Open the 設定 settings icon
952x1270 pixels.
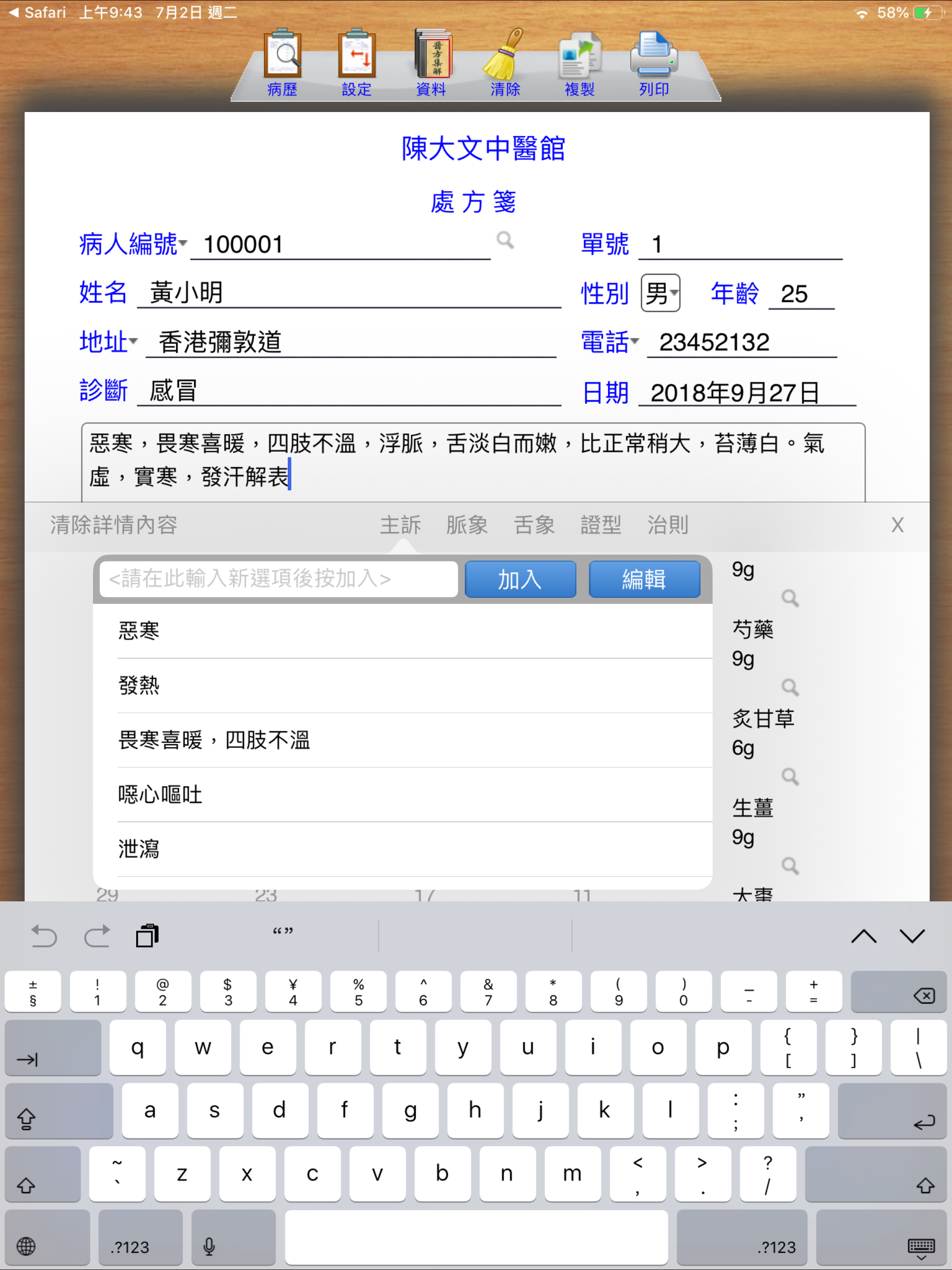pyautogui.click(x=357, y=62)
